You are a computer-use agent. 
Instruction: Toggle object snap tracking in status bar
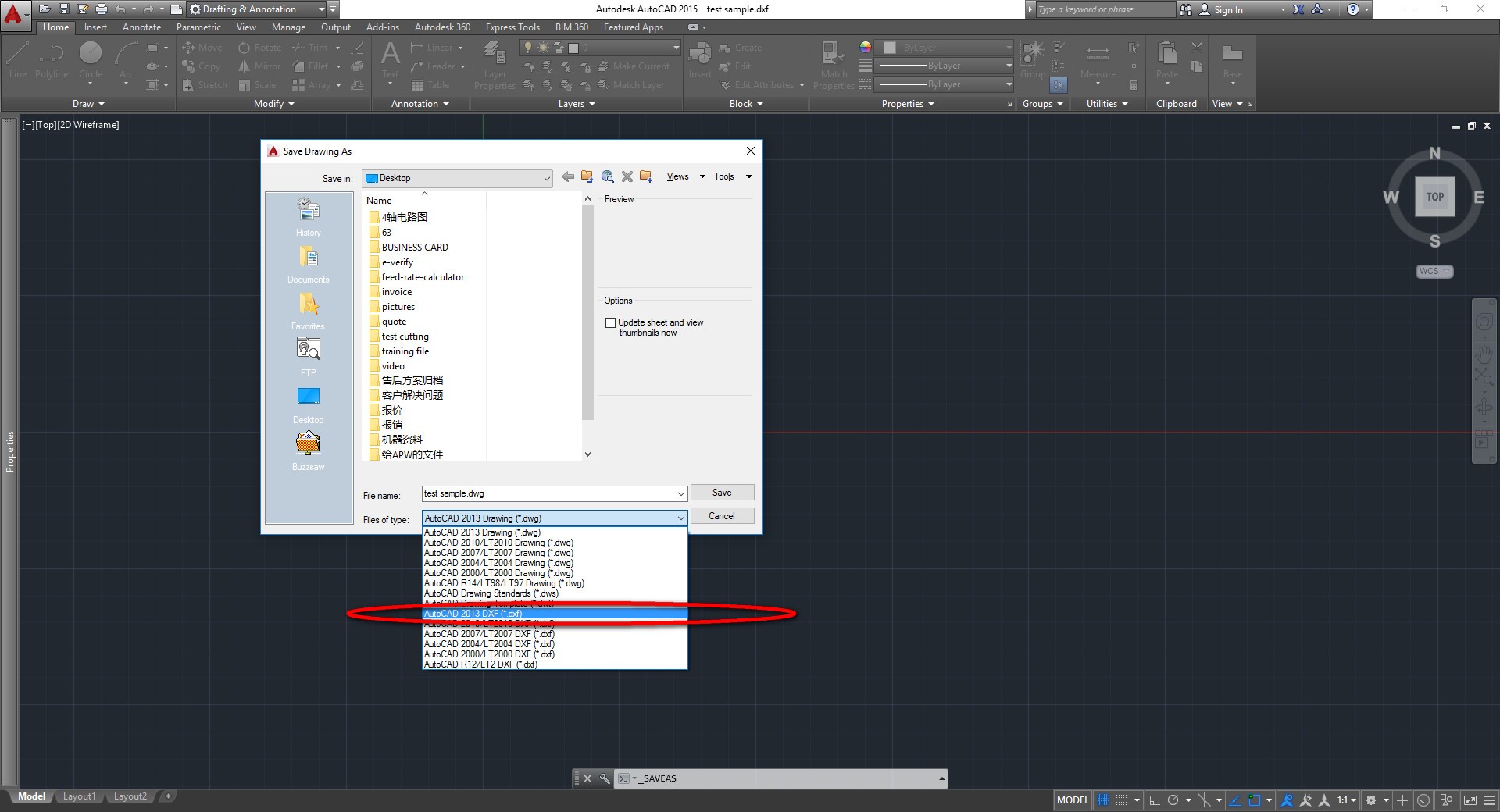point(1235,800)
